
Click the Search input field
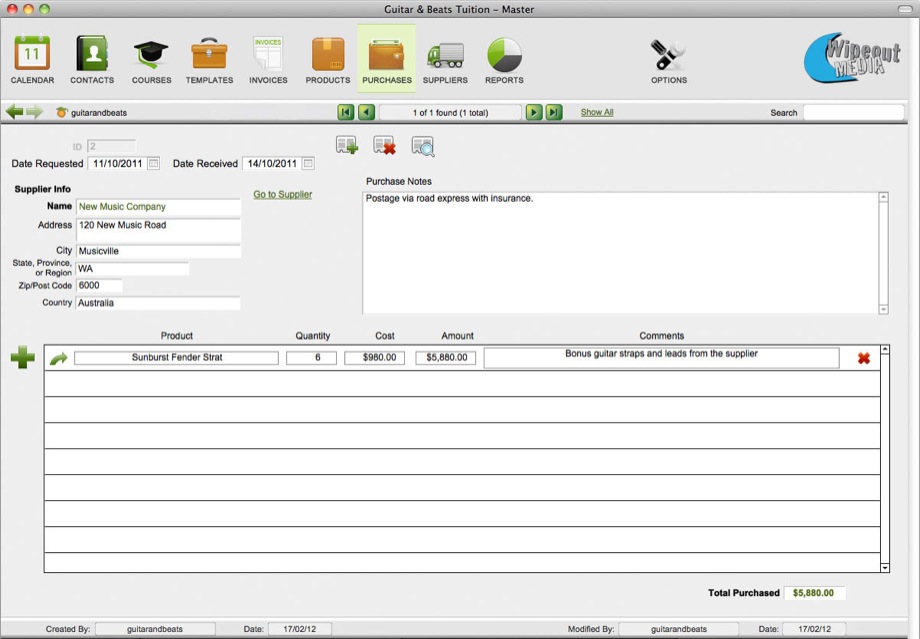pos(853,113)
